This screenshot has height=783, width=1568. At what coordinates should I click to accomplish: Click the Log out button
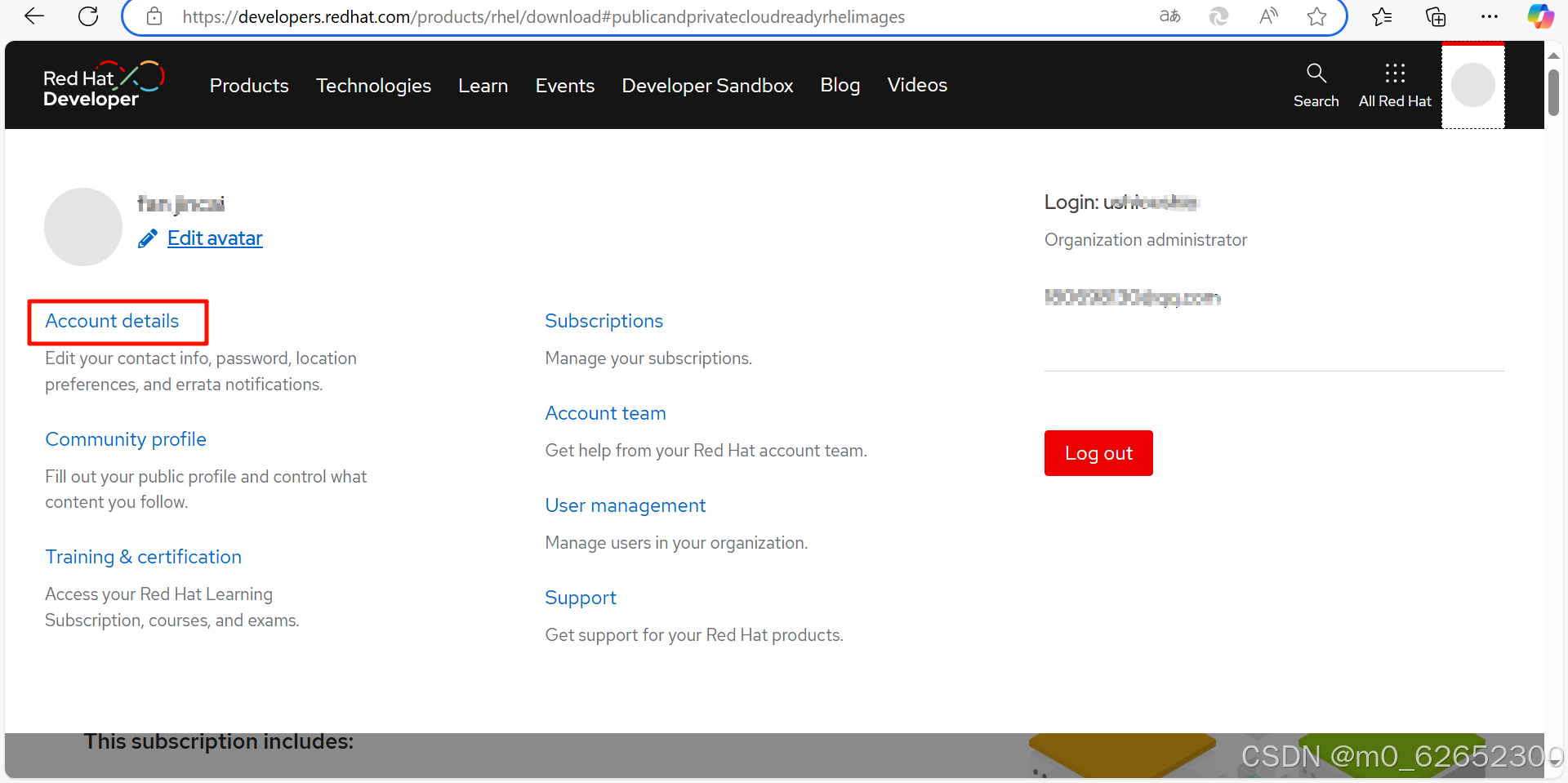click(1098, 453)
